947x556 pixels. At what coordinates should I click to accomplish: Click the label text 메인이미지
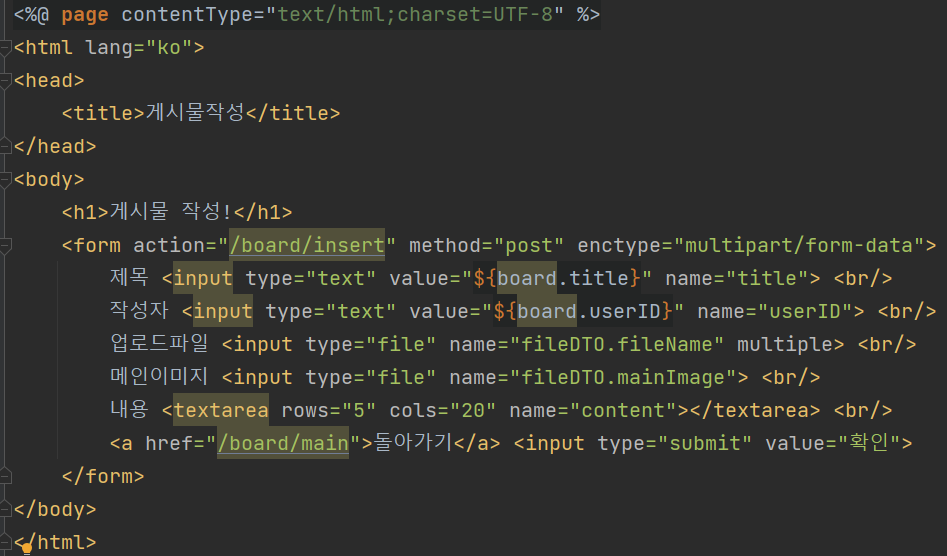pyautogui.click(x=159, y=376)
